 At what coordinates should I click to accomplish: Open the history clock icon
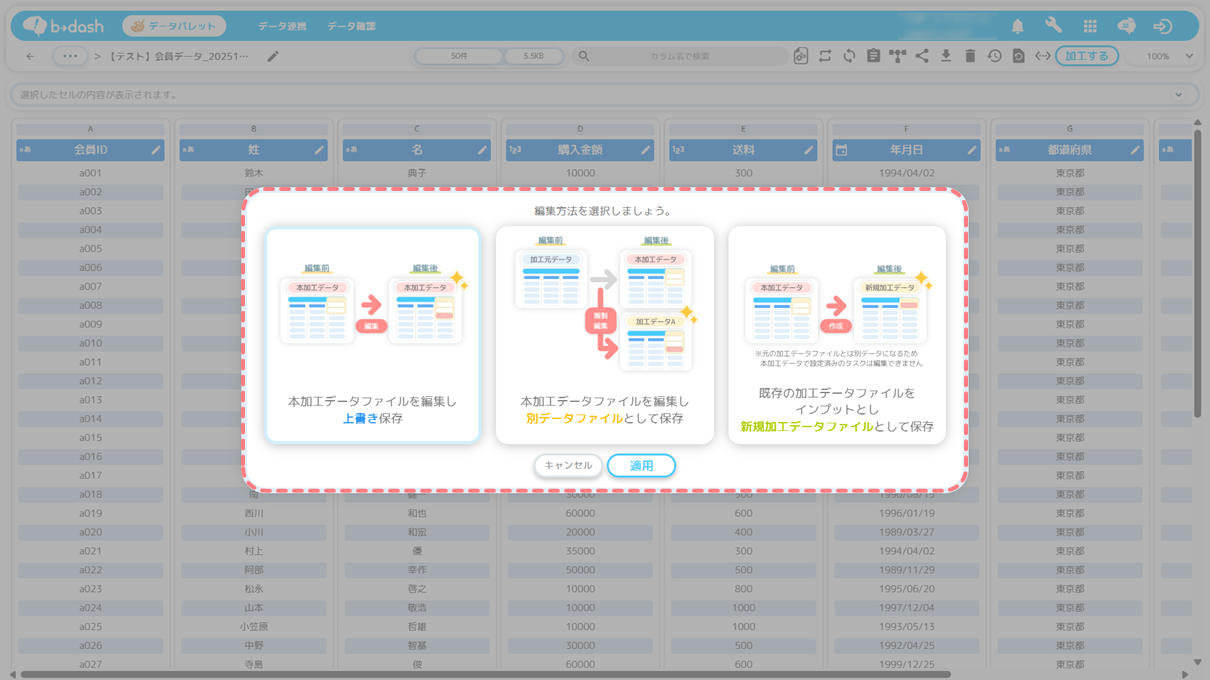(994, 56)
